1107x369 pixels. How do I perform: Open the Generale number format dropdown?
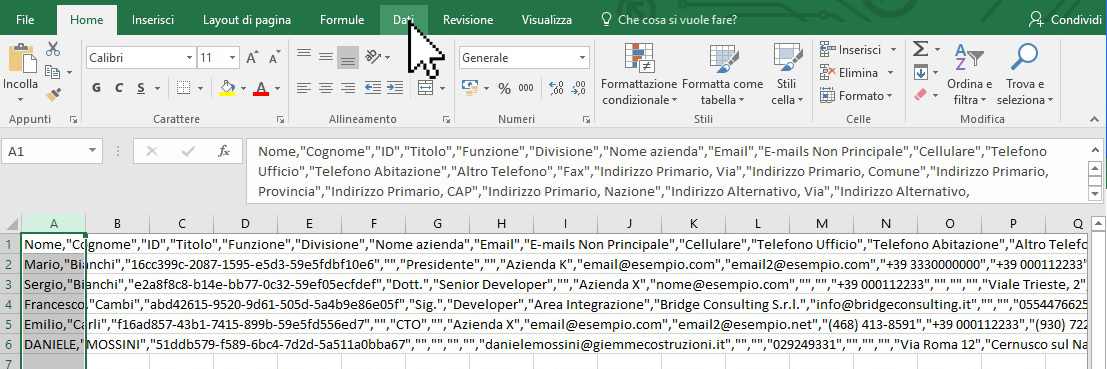(x=582, y=58)
